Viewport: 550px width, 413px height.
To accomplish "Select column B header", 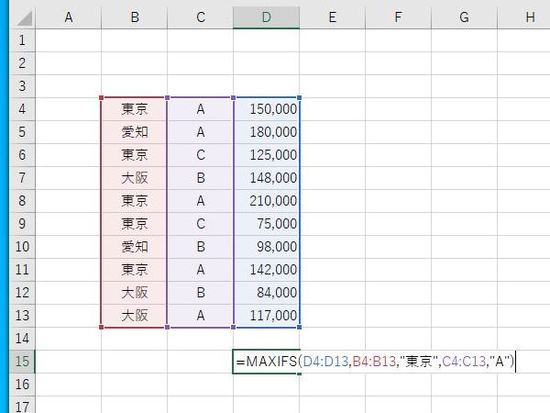I will click(x=135, y=17).
